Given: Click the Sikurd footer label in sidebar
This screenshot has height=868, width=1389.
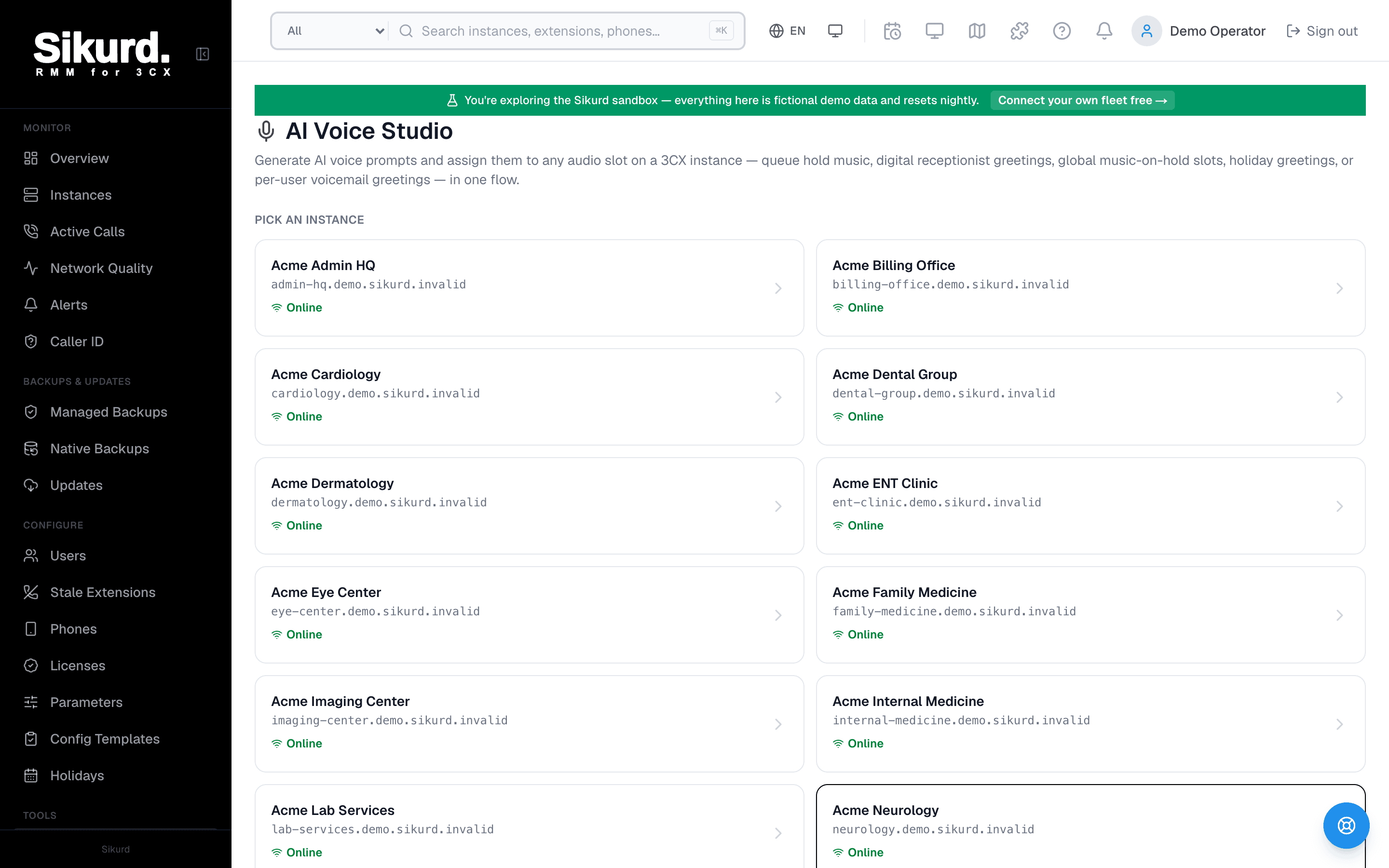Looking at the screenshot, I should (x=115, y=849).
